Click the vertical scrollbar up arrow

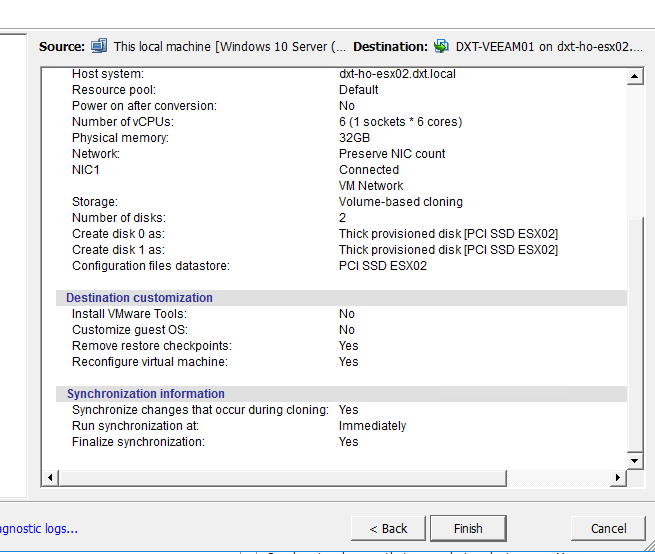pyautogui.click(x=635, y=76)
